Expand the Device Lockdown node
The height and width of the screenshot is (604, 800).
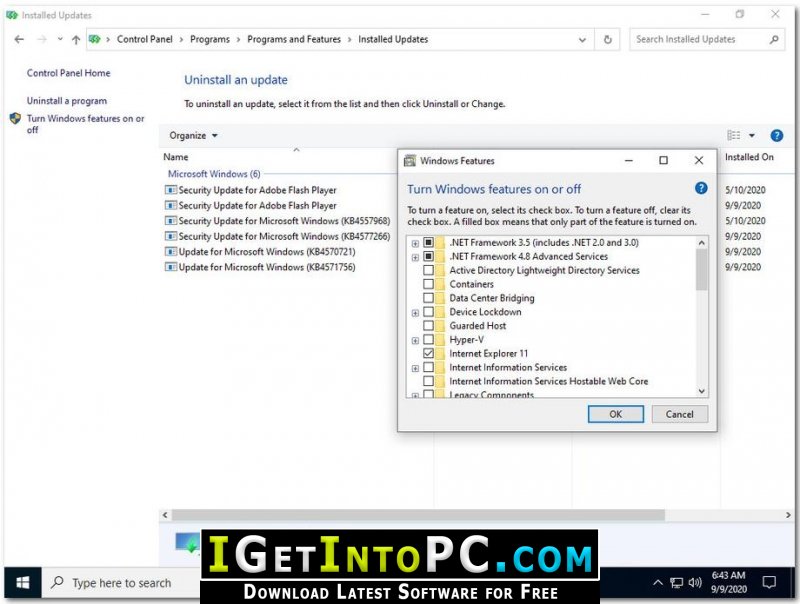pyautogui.click(x=415, y=313)
